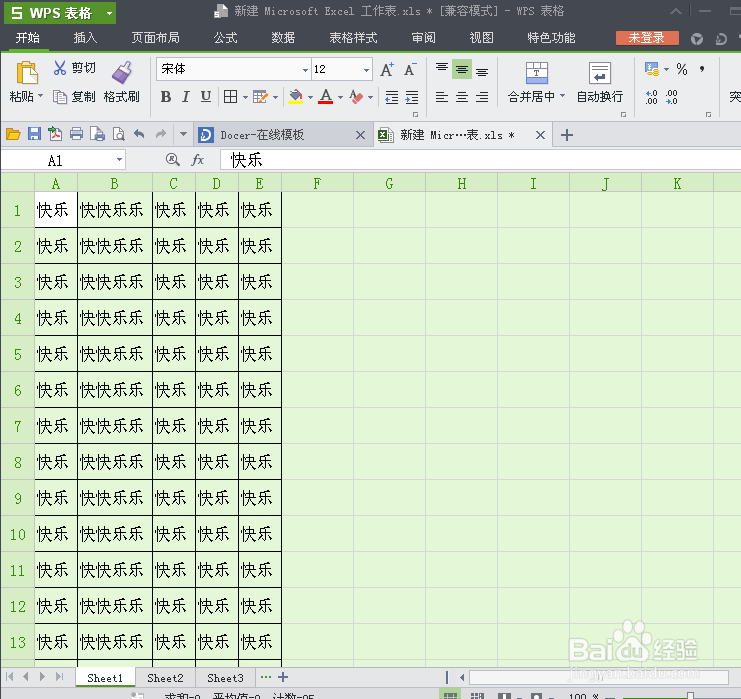Open quick access toolbar customize arrow
Viewport: 741px width, 699px height.
pos(183,135)
